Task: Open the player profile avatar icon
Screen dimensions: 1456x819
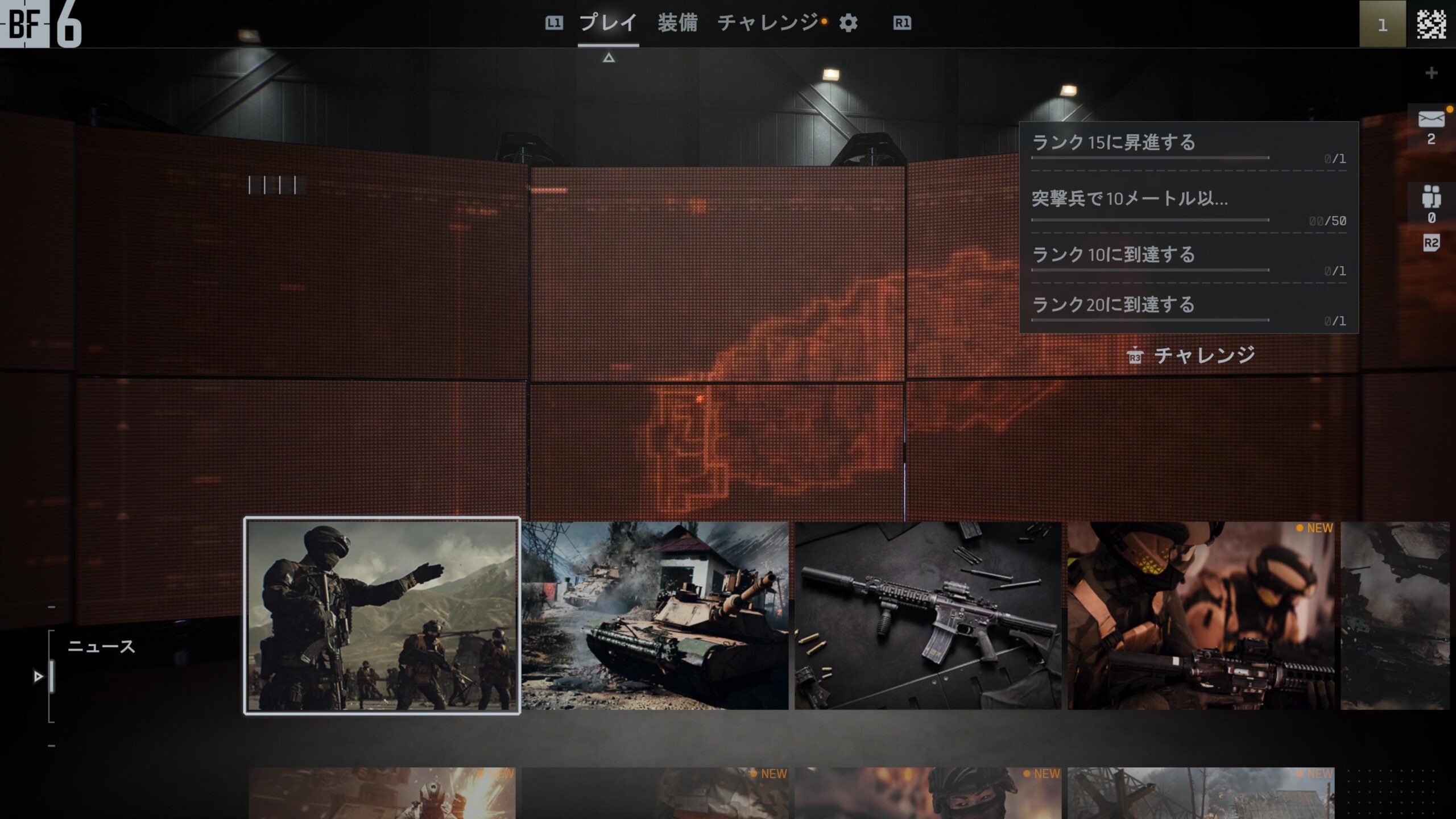Action: (1432, 24)
